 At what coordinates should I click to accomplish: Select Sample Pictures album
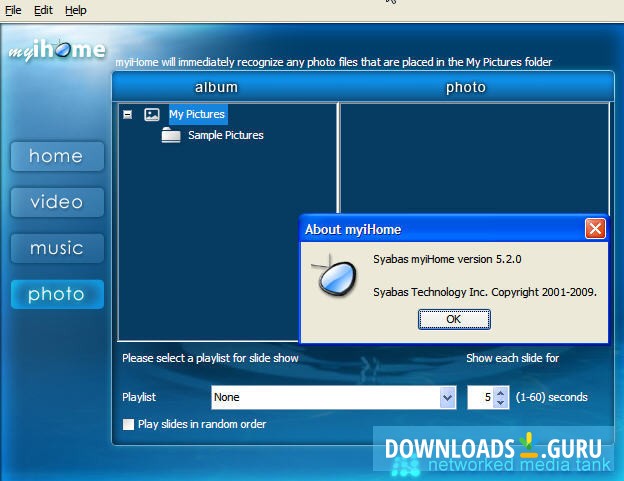[226, 135]
